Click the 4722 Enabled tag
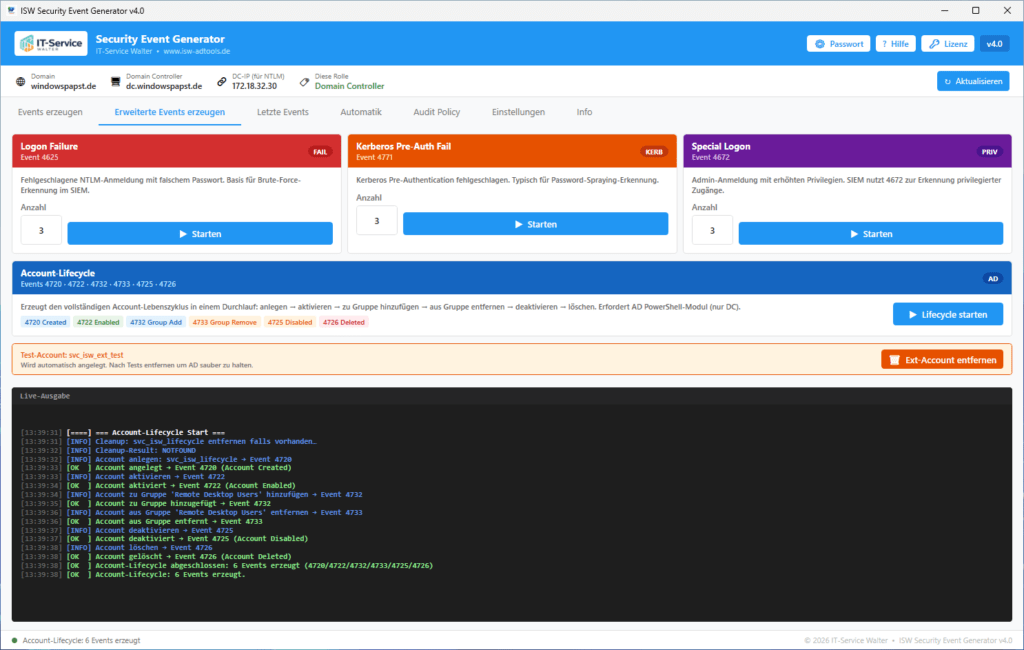Viewport: 1024px width, 650px height. [98, 322]
